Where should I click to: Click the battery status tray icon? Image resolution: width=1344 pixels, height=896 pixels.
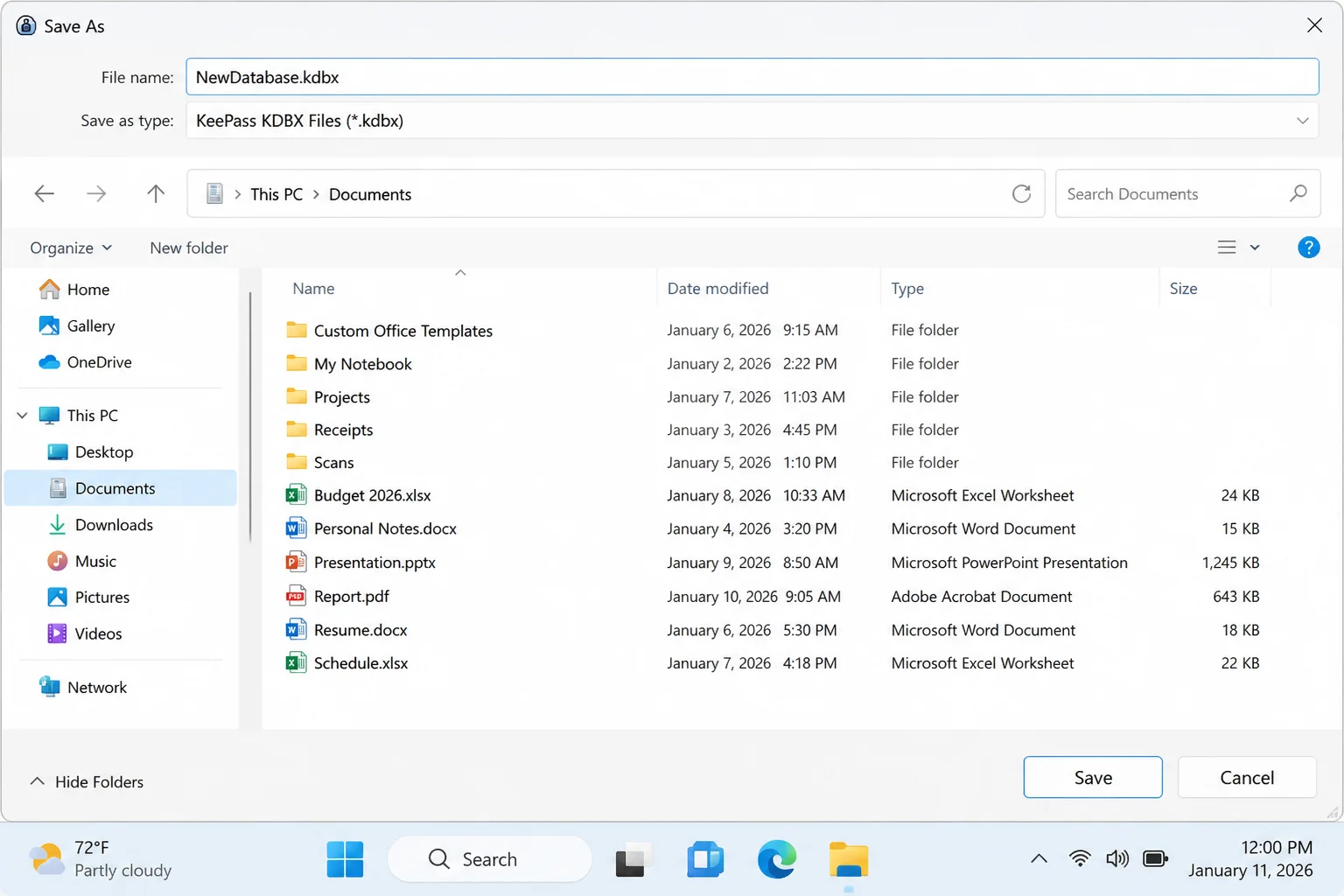click(1155, 858)
